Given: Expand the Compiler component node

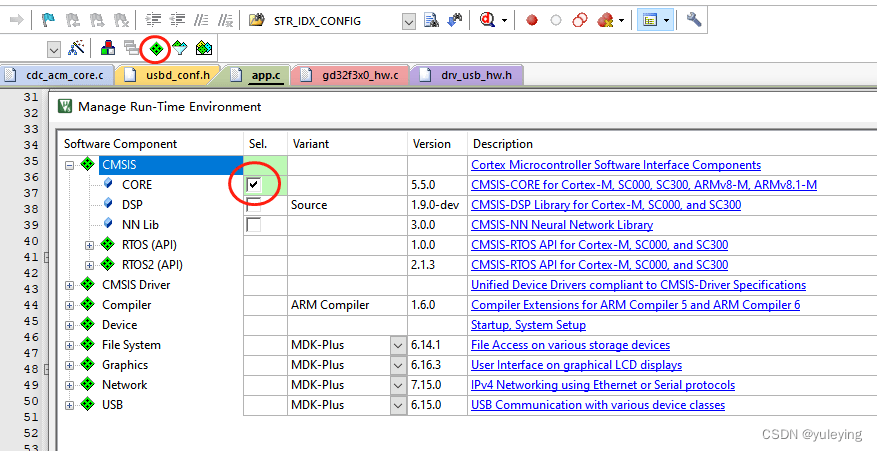Looking at the screenshot, I should coord(69,306).
